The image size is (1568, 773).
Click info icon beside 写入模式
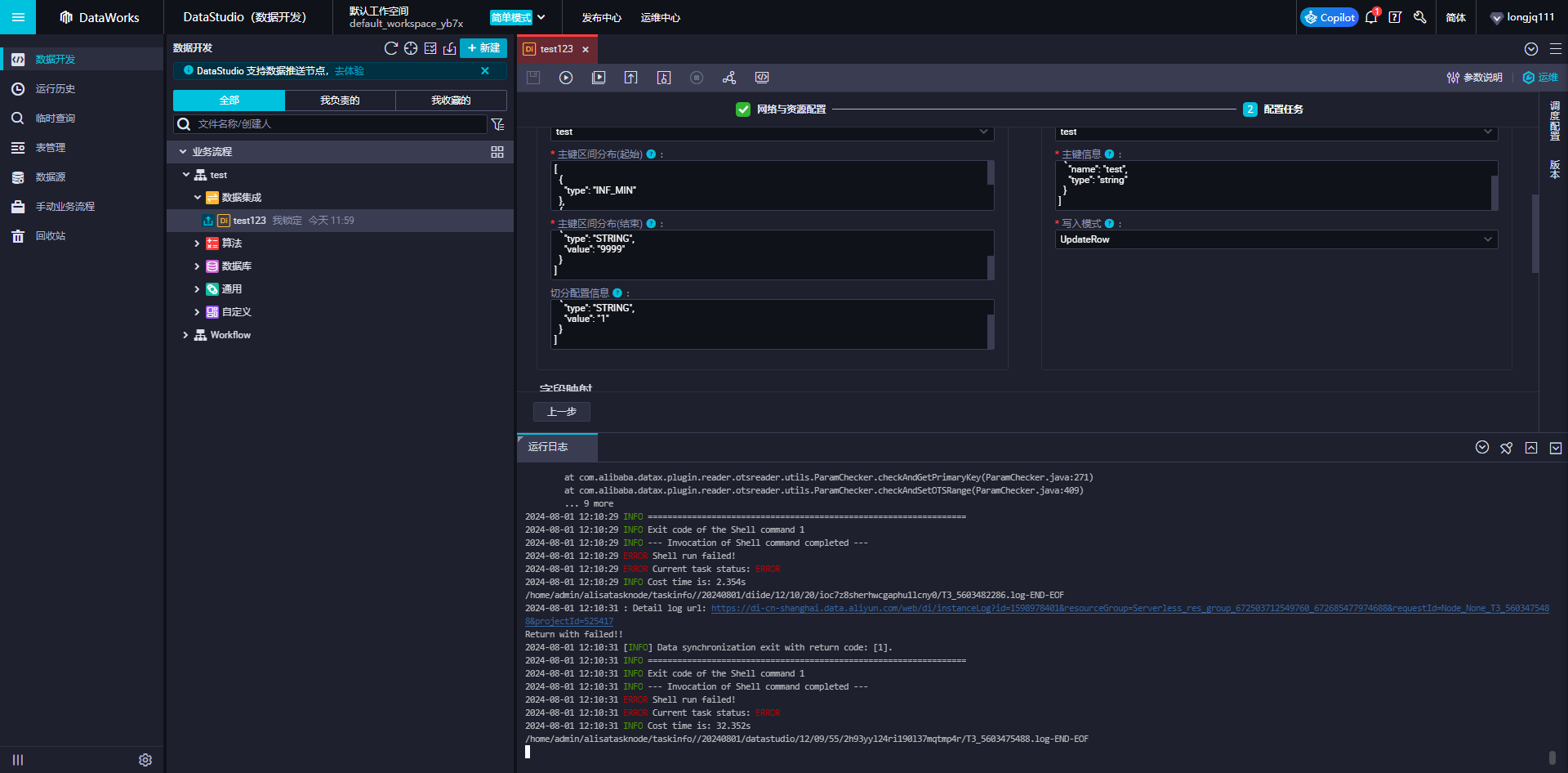click(1109, 223)
